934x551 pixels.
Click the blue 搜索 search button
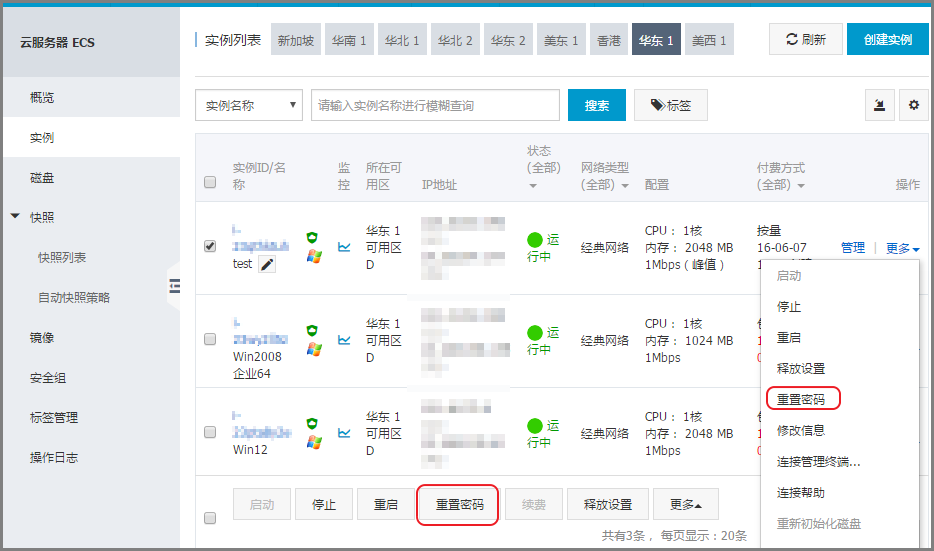tap(596, 105)
